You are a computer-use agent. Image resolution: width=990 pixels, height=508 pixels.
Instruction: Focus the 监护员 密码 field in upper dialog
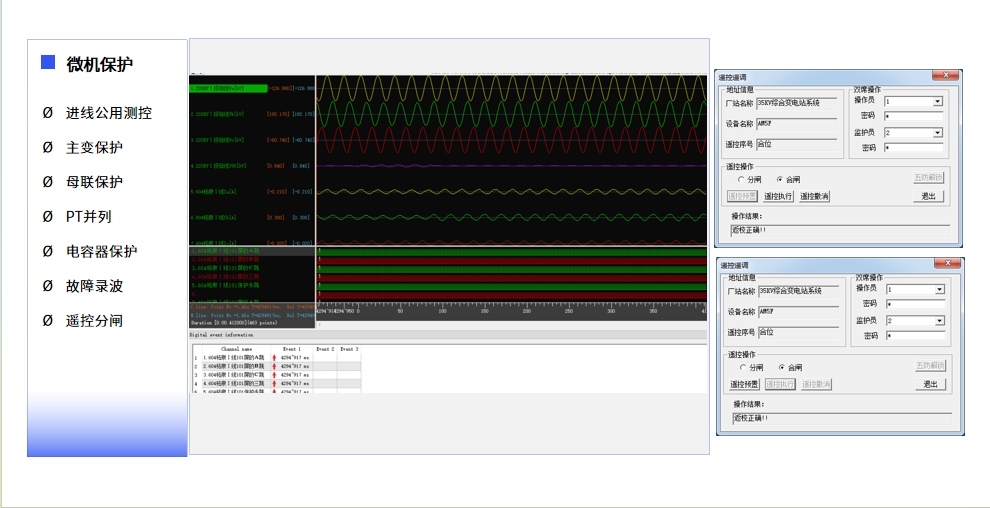[x=913, y=148]
